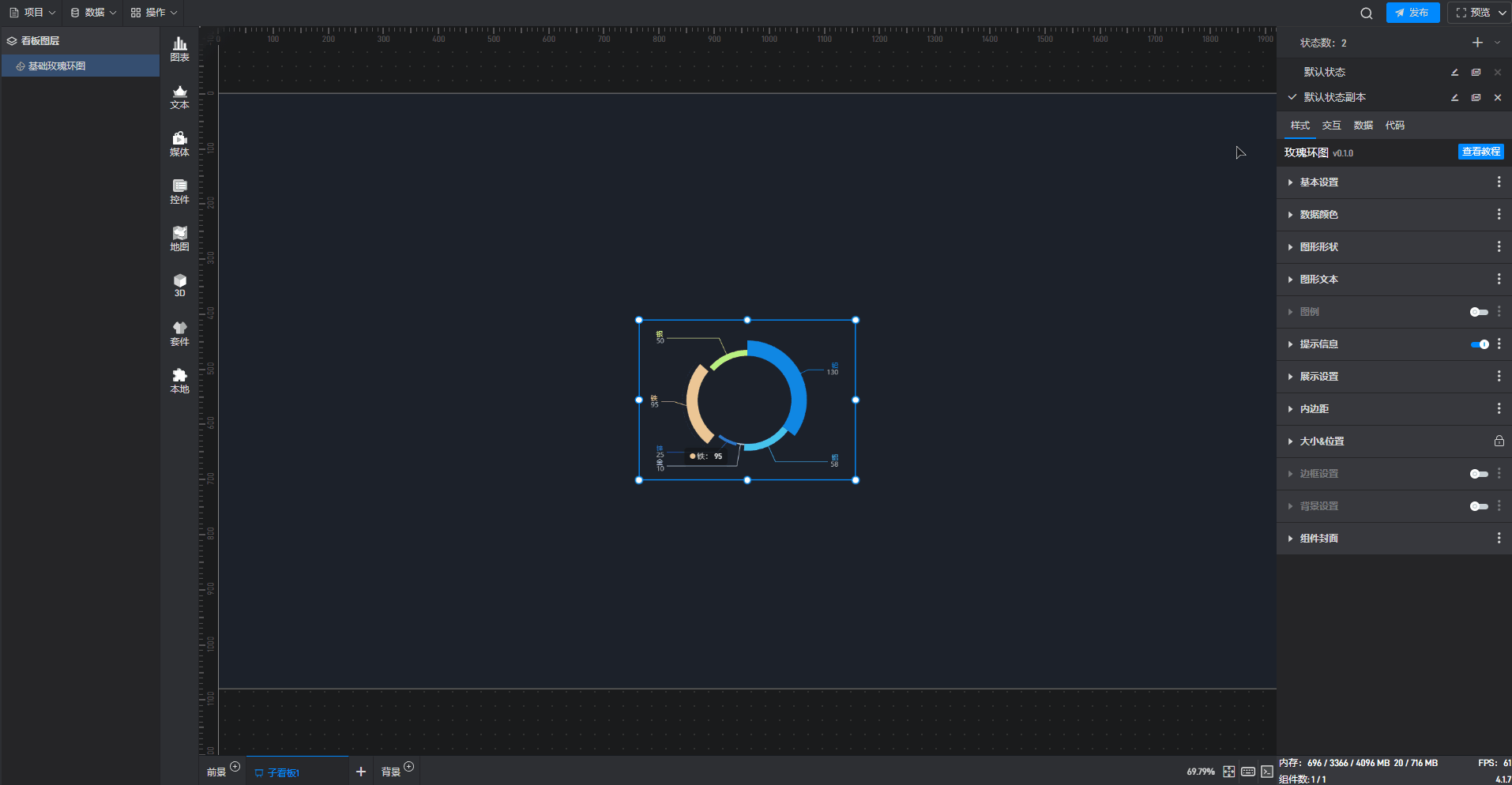
Task: Open the 项目 dropdown menu
Action: 33,13
